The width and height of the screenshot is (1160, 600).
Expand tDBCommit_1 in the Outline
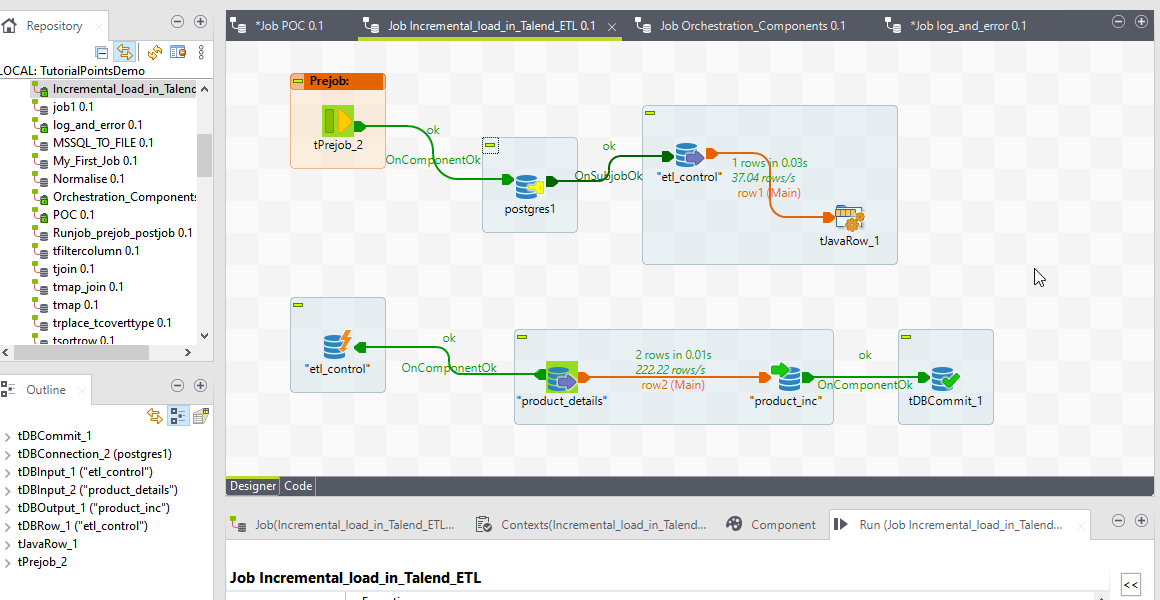tap(8, 436)
